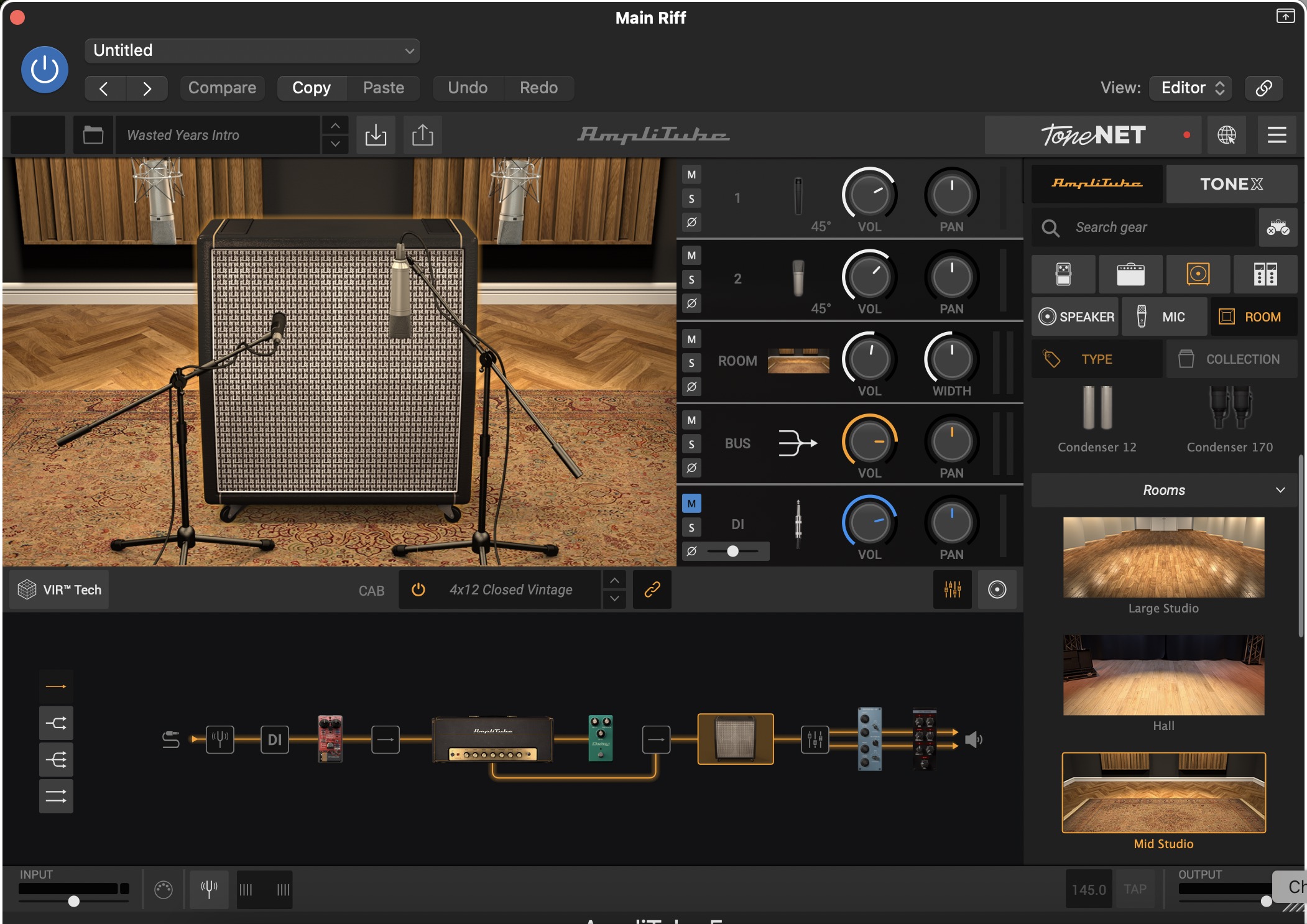The width and height of the screenshot is (1307, 924).
Task: Click the export share icon
Action: click(423, 135)
